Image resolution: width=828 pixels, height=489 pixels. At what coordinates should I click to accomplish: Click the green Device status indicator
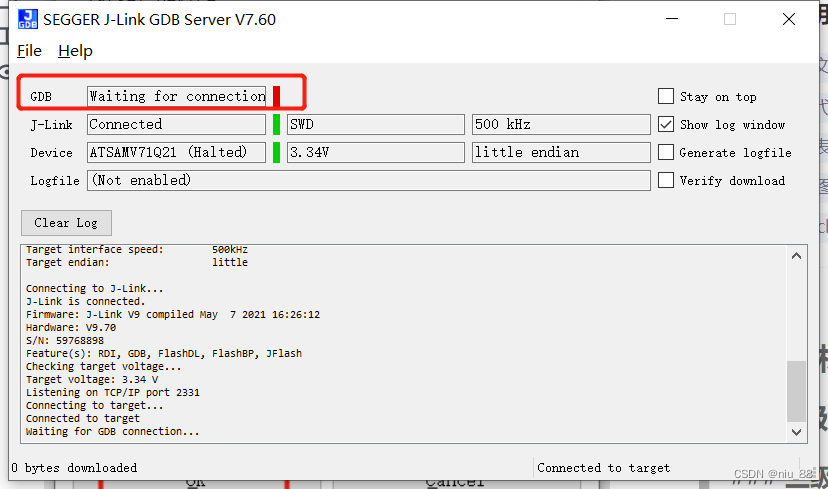pyautogui.click(x=276, y=152)
